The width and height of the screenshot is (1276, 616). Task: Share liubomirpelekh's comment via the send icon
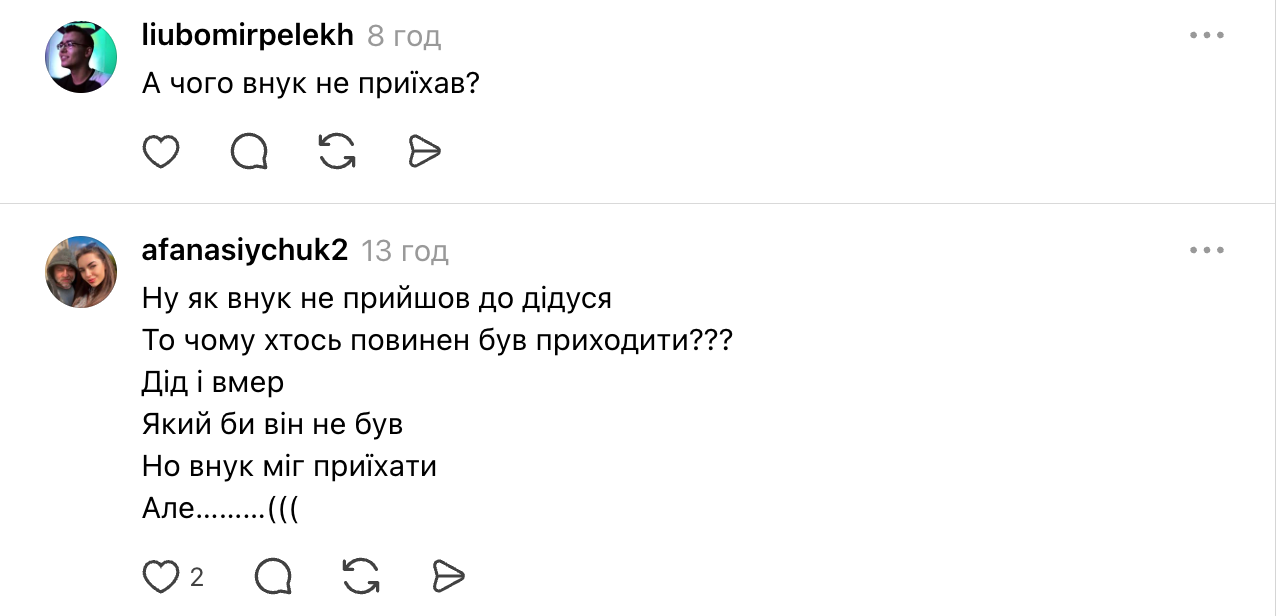pyautogui.click(x=425, y=152)
